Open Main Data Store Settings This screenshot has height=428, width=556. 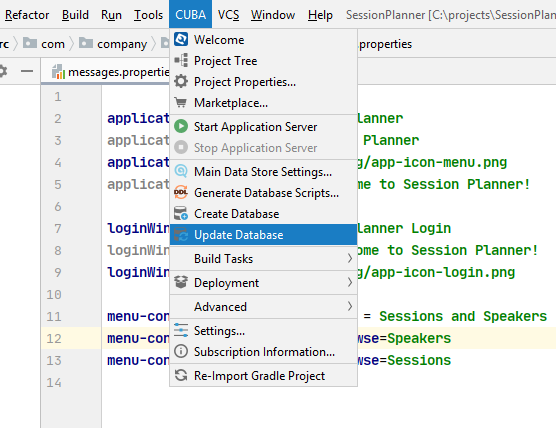(x=263, y=172)
